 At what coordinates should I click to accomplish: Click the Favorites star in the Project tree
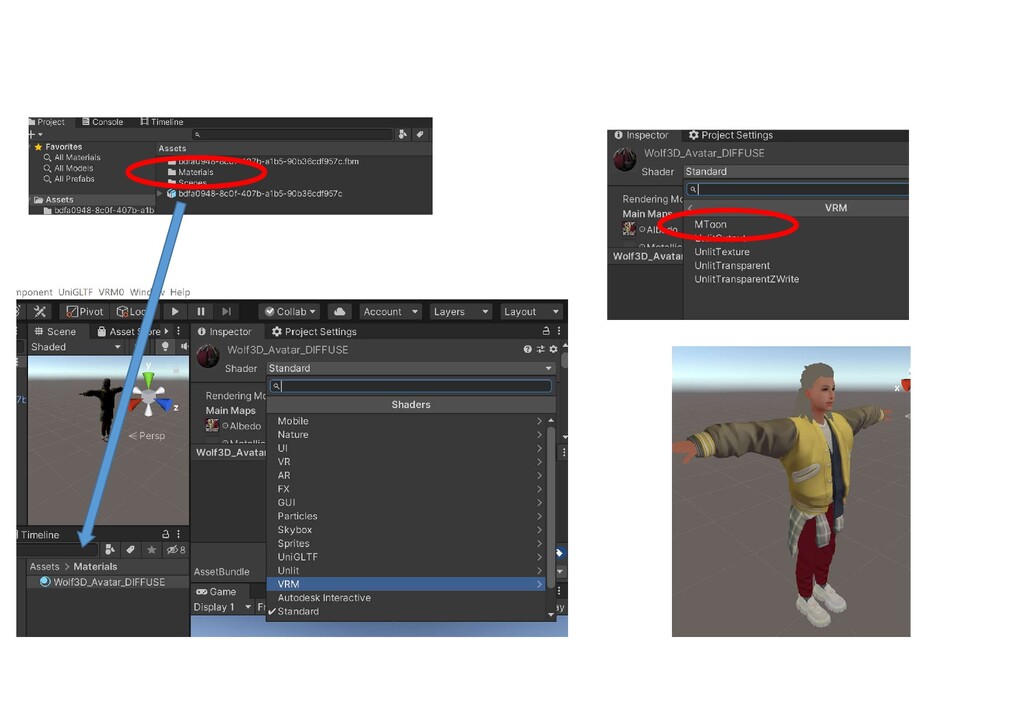(38, 147)
